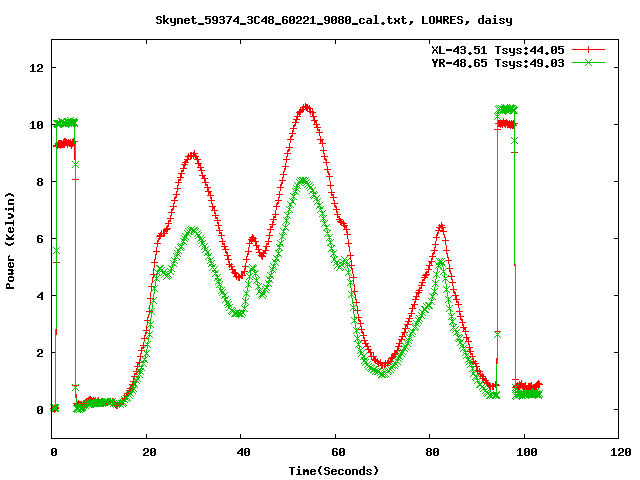The image size is (640, 480).
Task: Click the green calibration plateau at start of plot
Action: click(x=65, y=122)
